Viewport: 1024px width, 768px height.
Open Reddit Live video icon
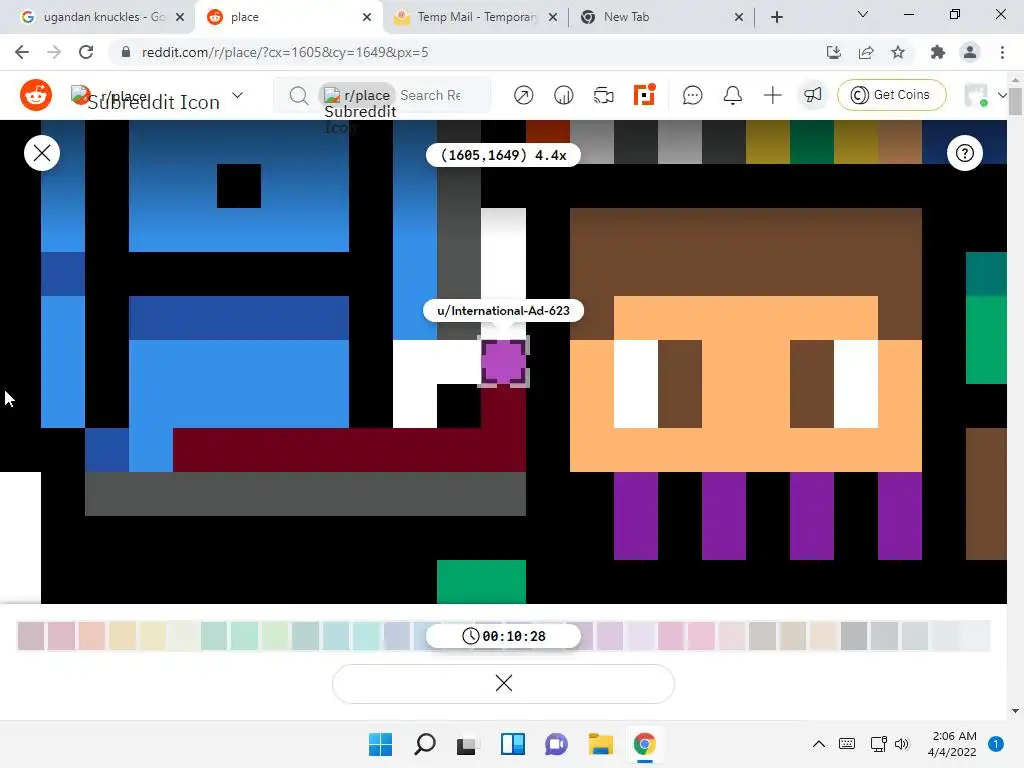[603, 95]
